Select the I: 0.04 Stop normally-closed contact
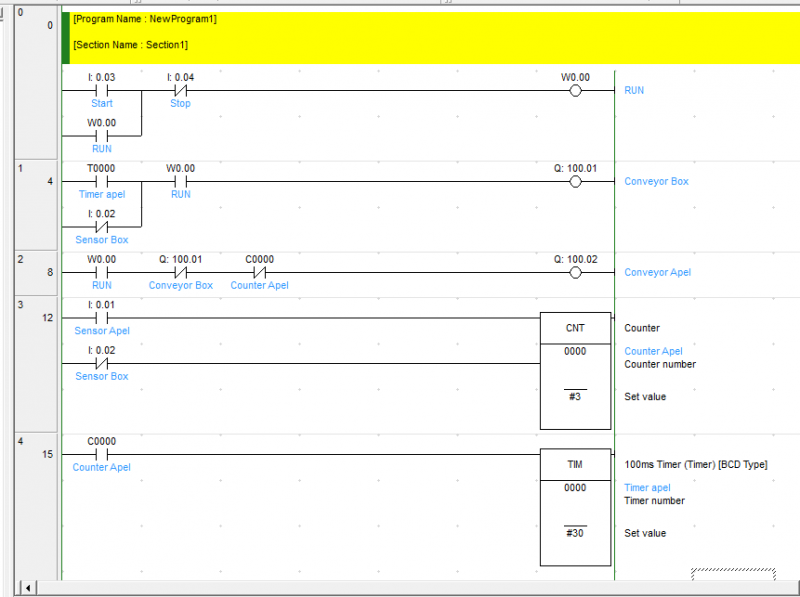 tap(181, 91)
